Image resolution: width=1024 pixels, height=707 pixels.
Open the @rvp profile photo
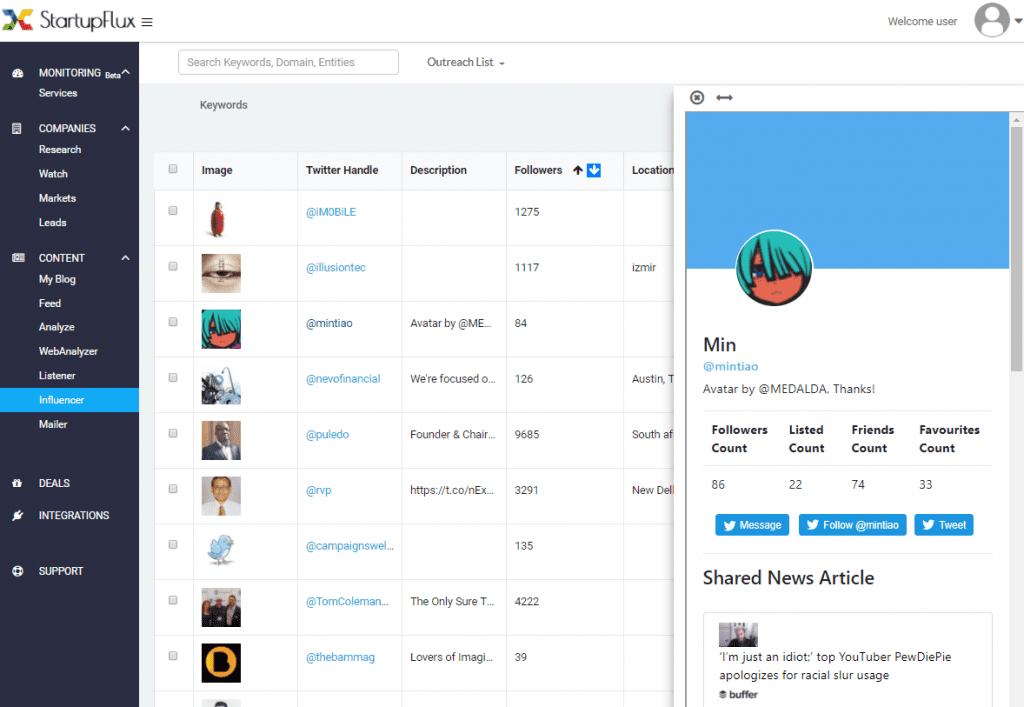221,496
